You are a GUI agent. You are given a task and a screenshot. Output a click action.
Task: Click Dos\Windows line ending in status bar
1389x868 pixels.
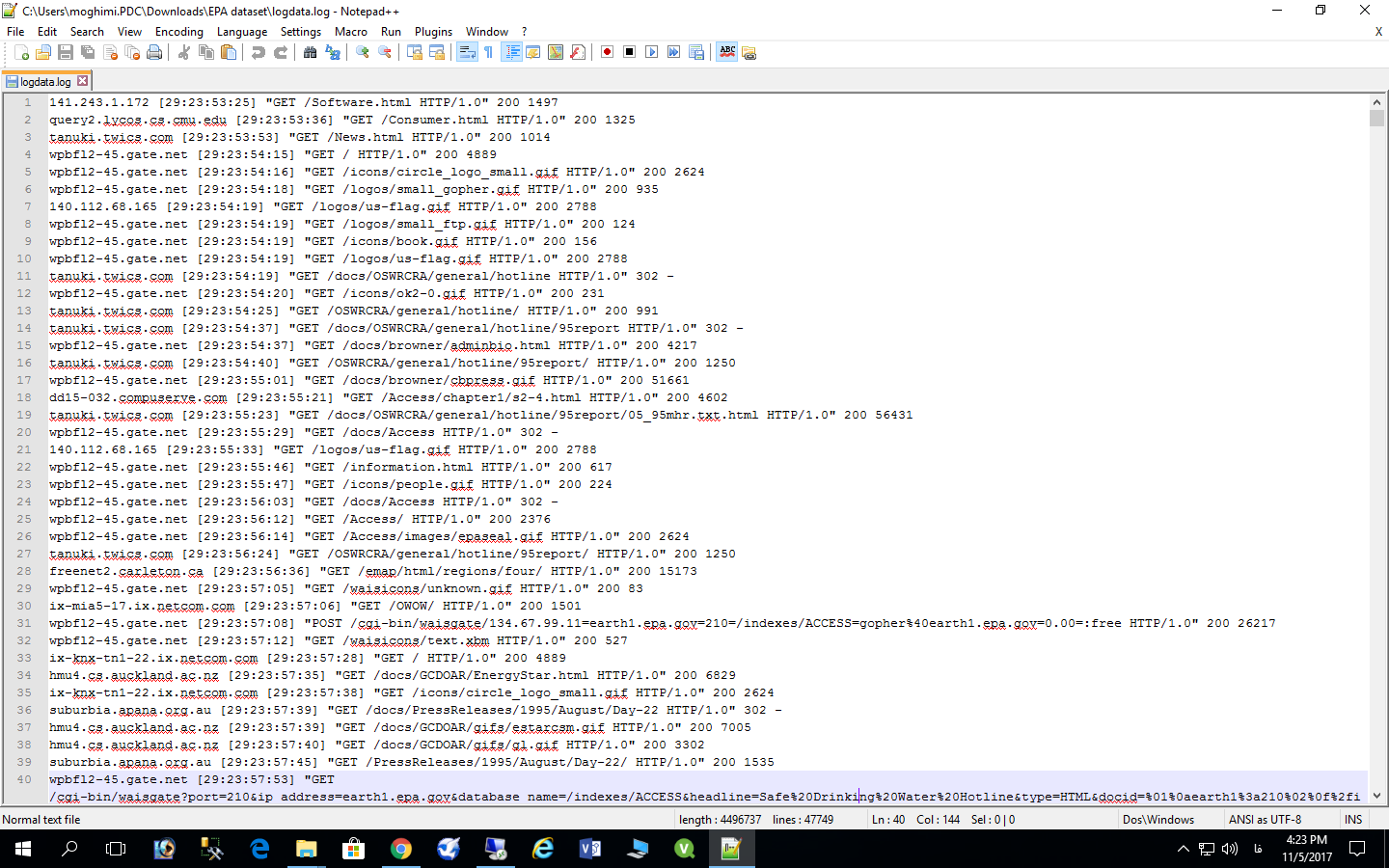(x=1157, y=820)
